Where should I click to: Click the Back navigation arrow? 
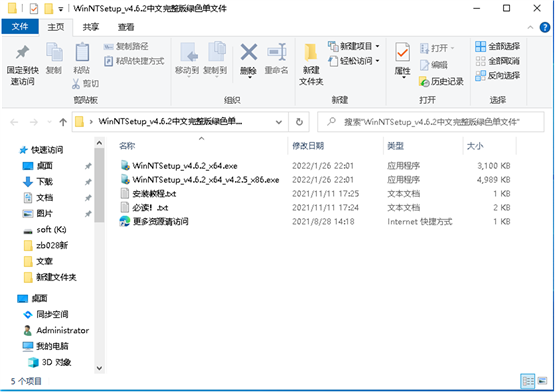coord(14,122)
